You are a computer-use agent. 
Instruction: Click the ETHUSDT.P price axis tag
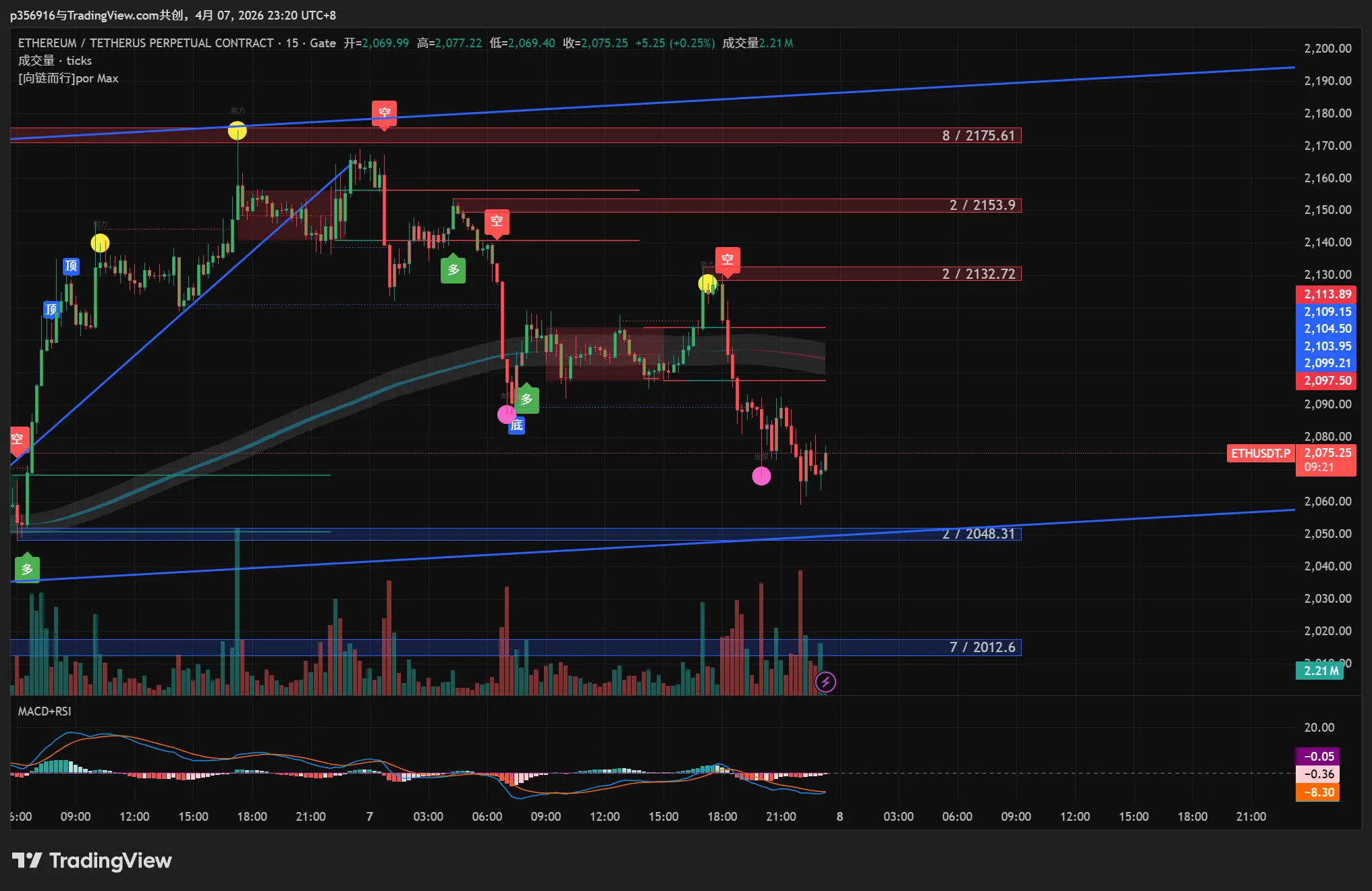1260,454
